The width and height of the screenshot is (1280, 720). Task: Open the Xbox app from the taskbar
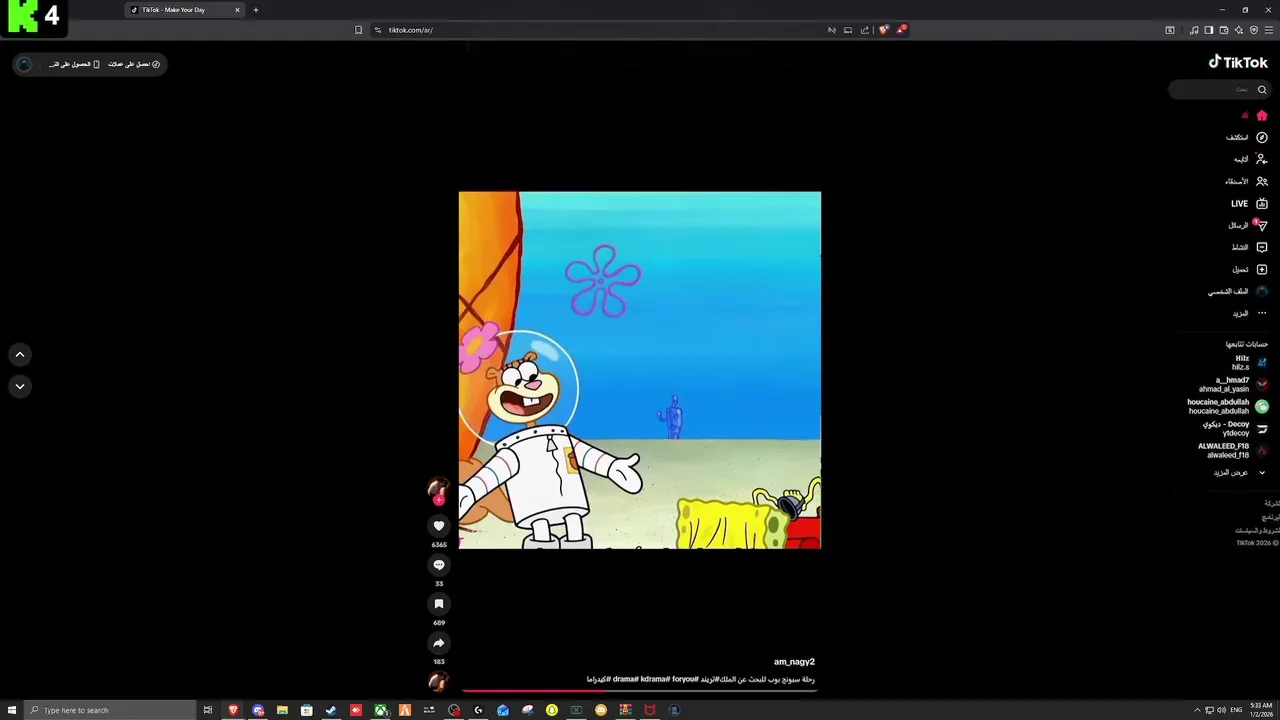381,710
